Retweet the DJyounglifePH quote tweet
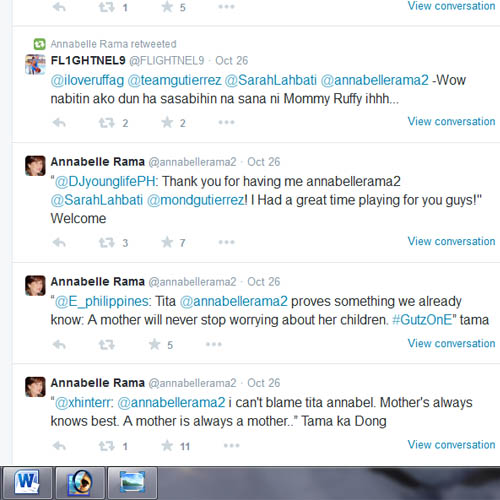 click(107, 242)
